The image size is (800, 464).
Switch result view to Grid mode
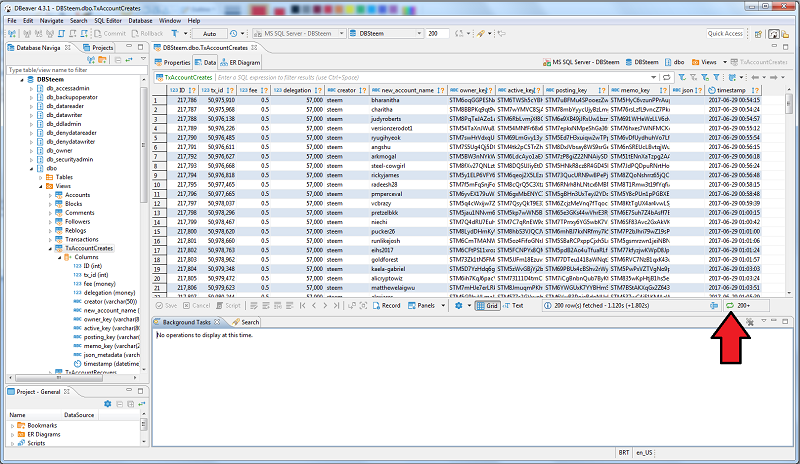487,306
